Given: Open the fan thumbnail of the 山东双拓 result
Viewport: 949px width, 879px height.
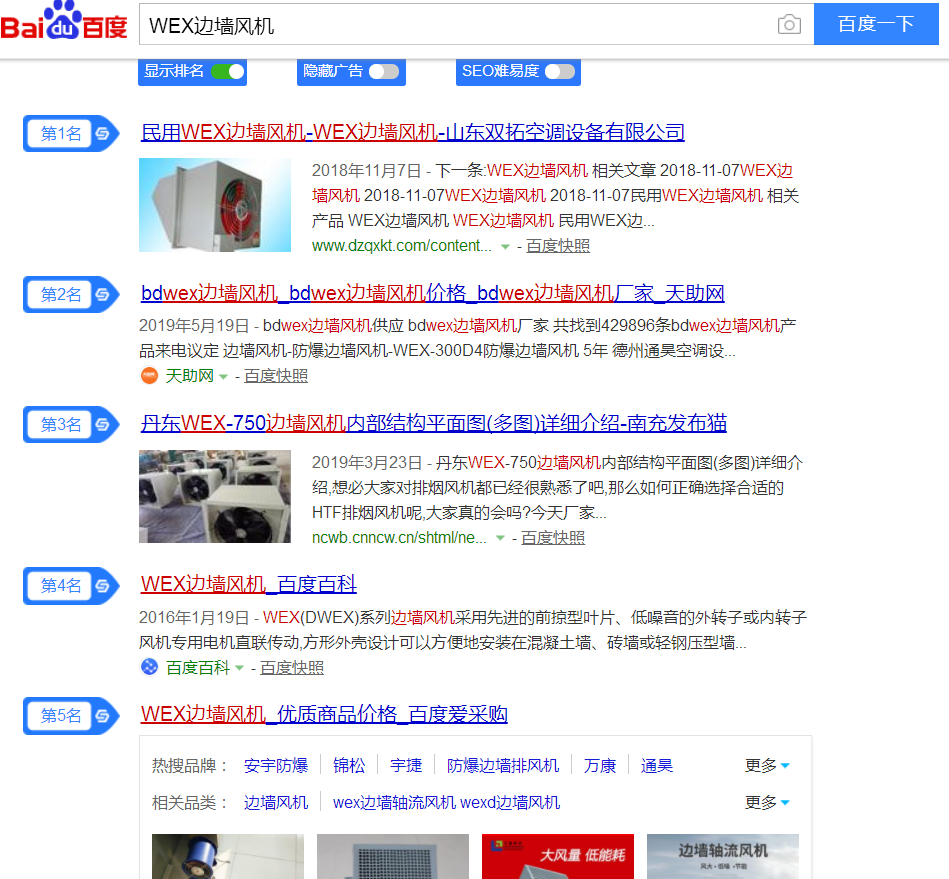Looking at the screenshot, I should pos(215,205).
